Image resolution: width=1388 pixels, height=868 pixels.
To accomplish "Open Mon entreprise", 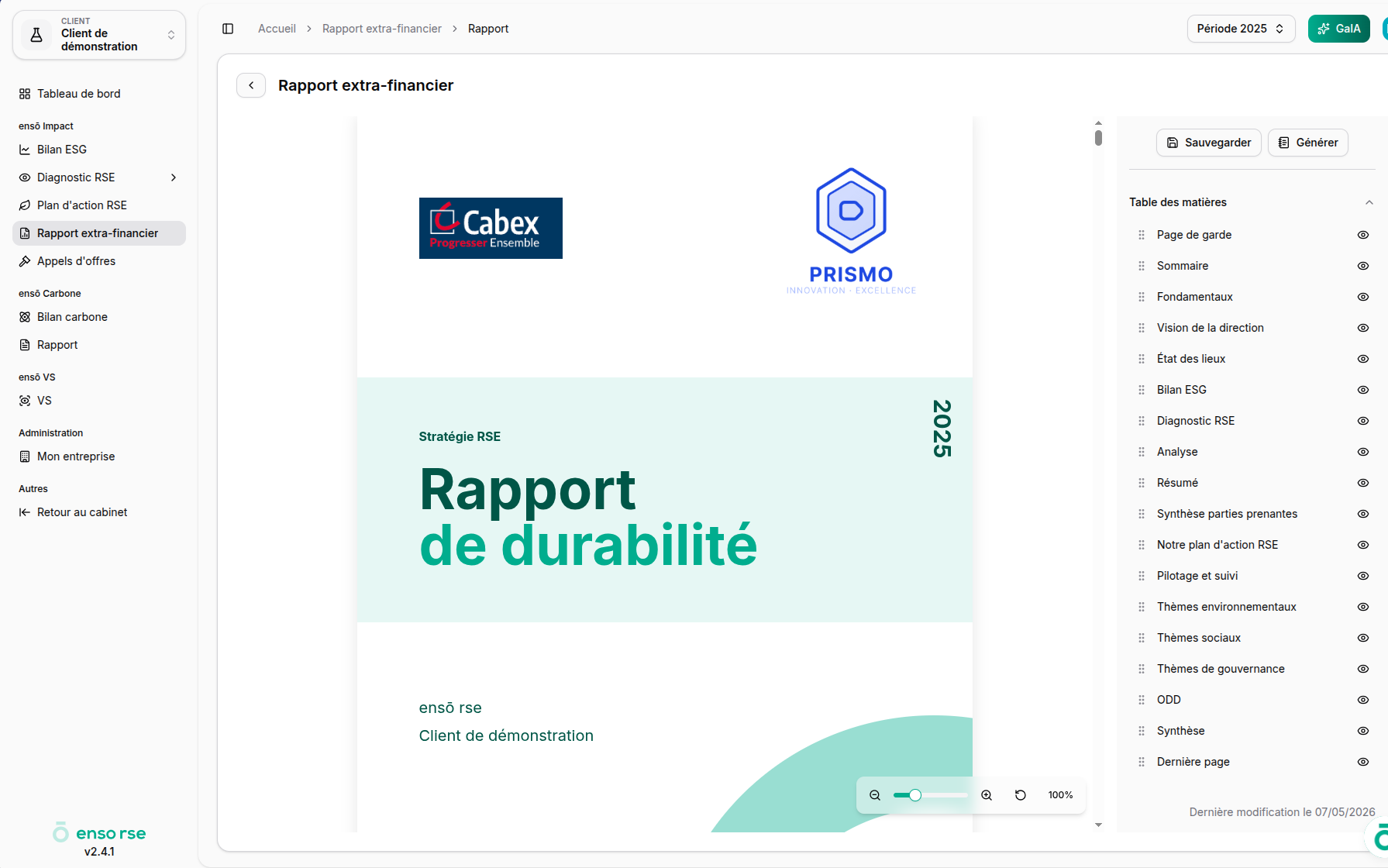I will pos(99,456).
